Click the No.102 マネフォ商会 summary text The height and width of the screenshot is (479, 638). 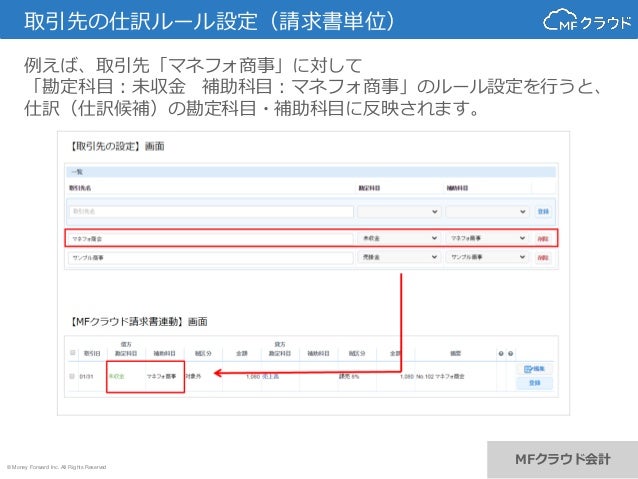pyautogui.click(x=440, y=376)
